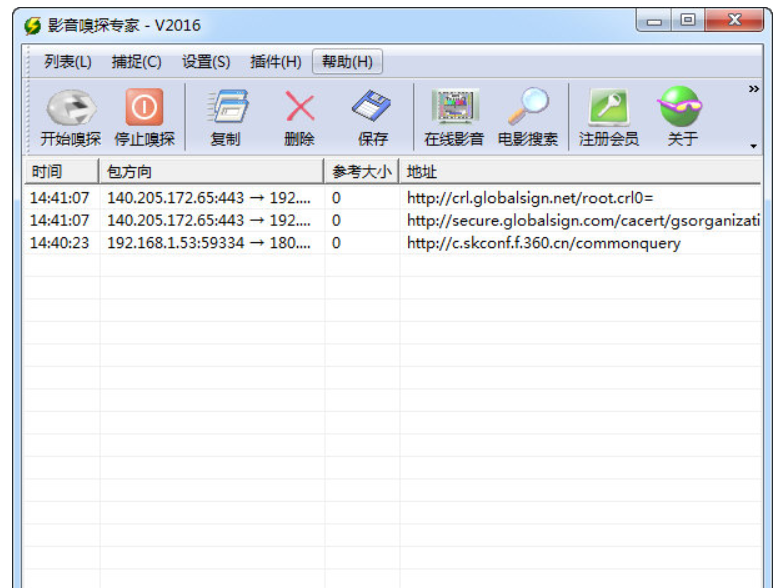
Task: Click the 帮助(H) help menu
Action: point(347,62)
